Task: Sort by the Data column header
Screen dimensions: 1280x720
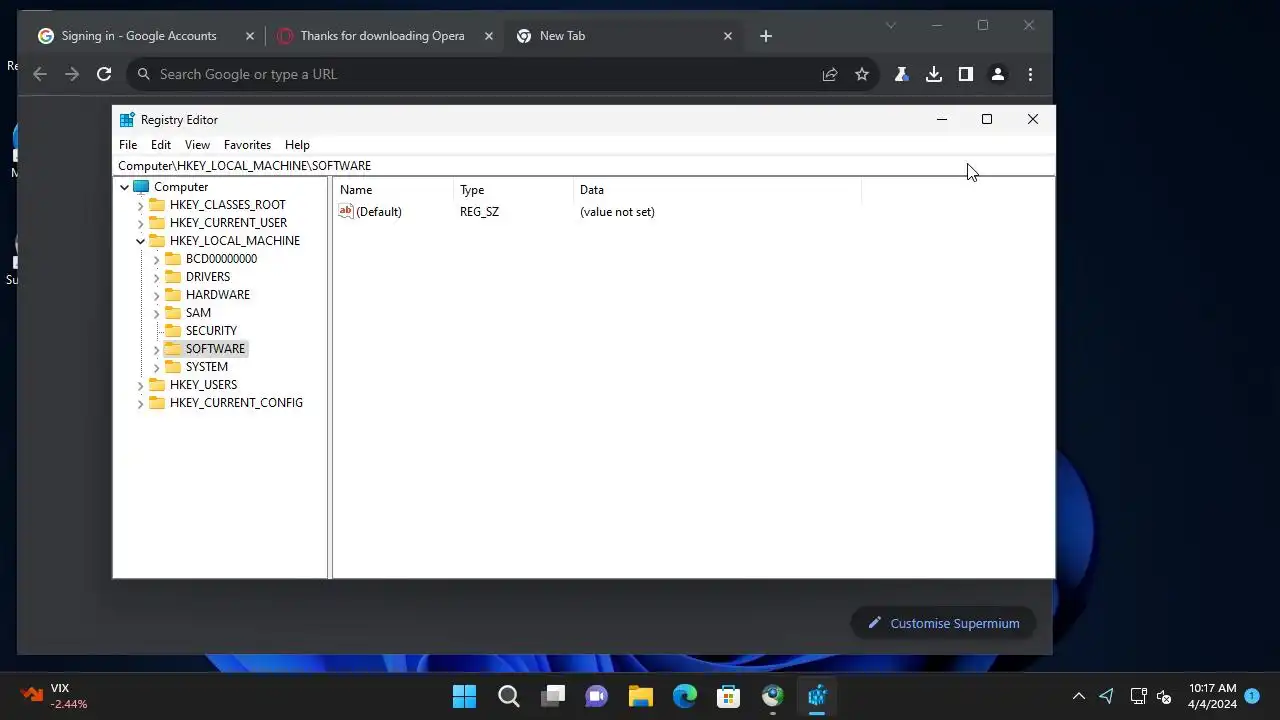Action: tap(717, 190)
